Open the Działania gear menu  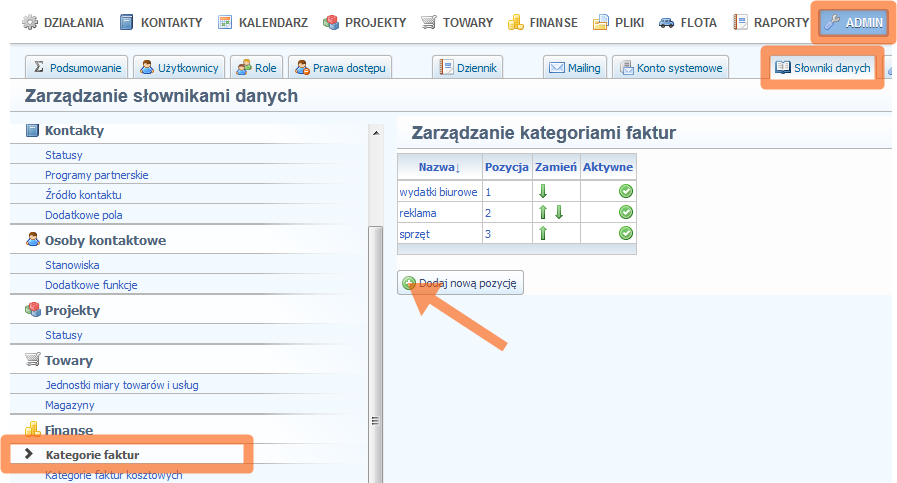(30, 22)
